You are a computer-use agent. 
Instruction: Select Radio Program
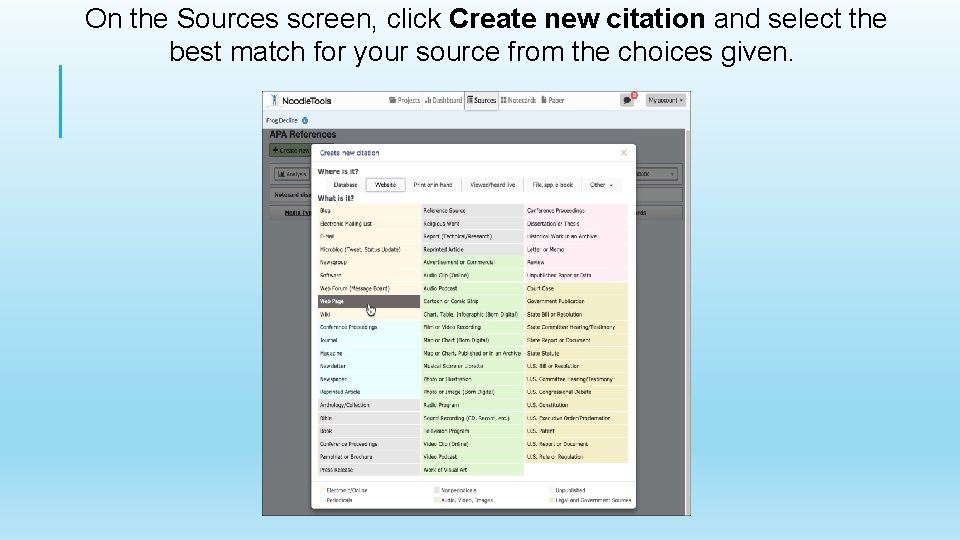(x=472, y=405)
